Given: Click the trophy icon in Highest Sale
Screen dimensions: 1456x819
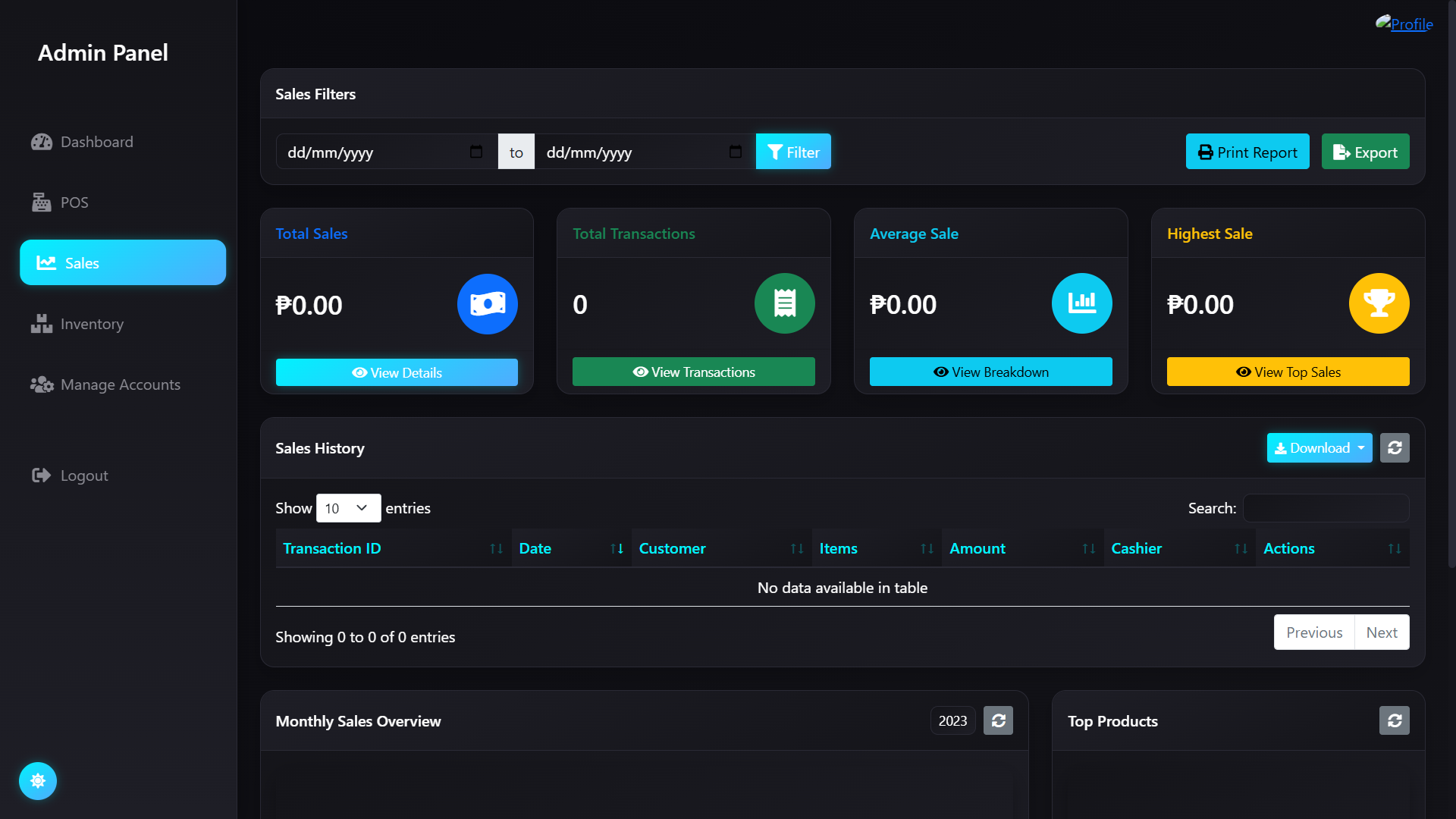Looking at the screenshot, I should pyautogui.click(x=1379, y=303).
